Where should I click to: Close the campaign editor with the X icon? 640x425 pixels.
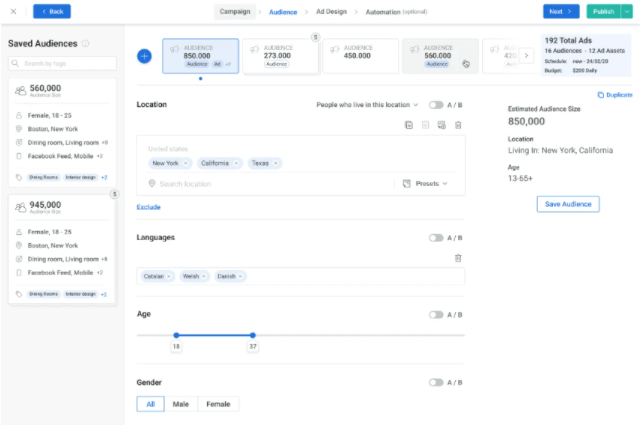(x=13, y=11)
